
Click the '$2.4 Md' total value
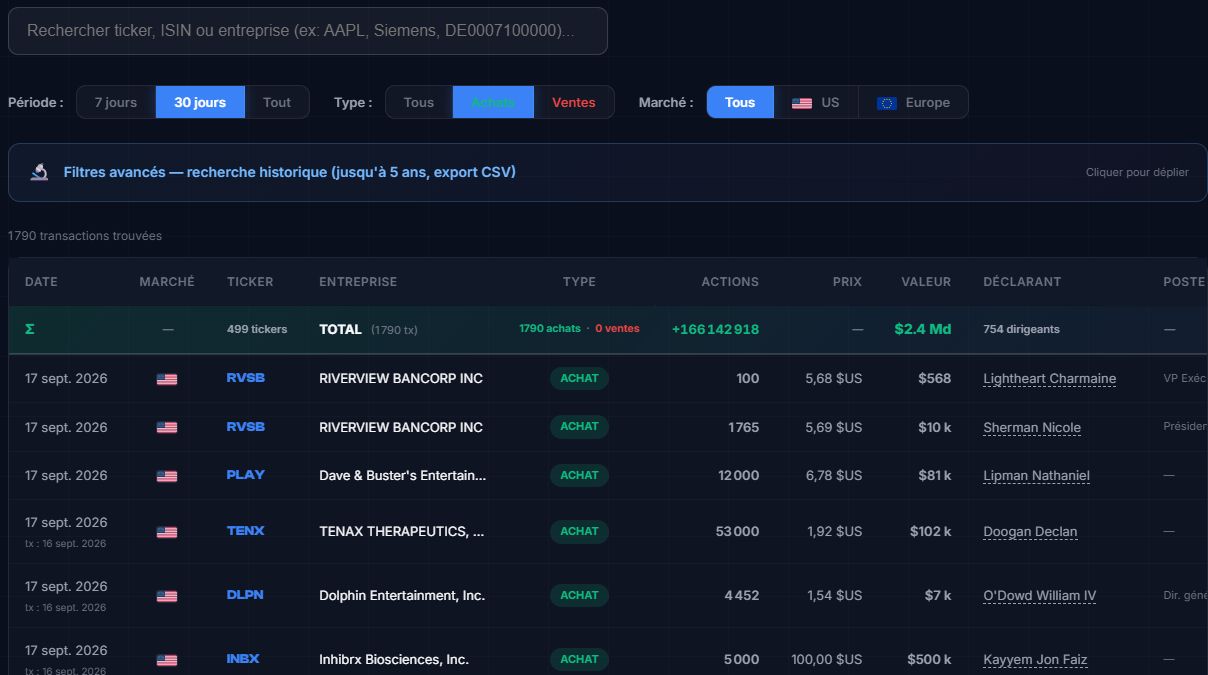[x=922, y=329]
